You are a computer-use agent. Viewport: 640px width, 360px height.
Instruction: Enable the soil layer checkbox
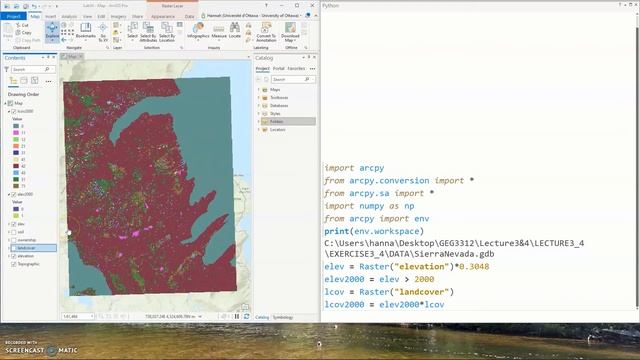(x=13, y=232)
